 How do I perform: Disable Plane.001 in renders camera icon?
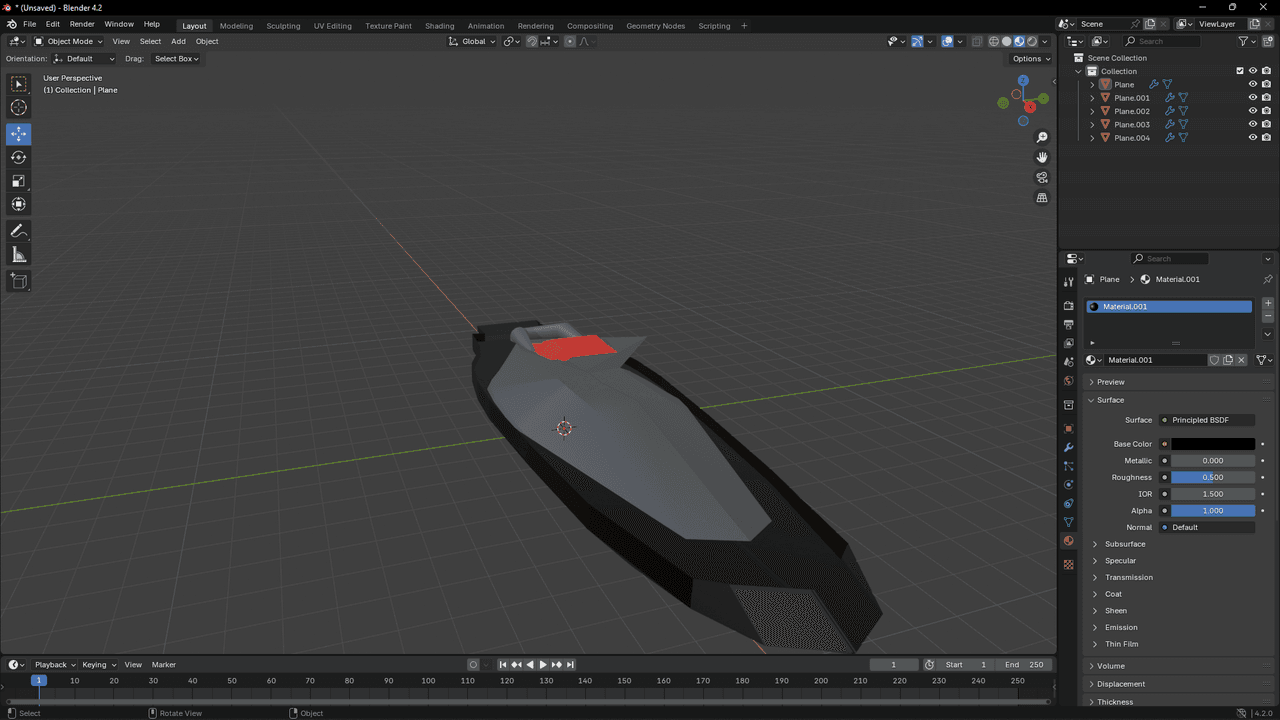pyautogui.click(x=1266, y=98)
